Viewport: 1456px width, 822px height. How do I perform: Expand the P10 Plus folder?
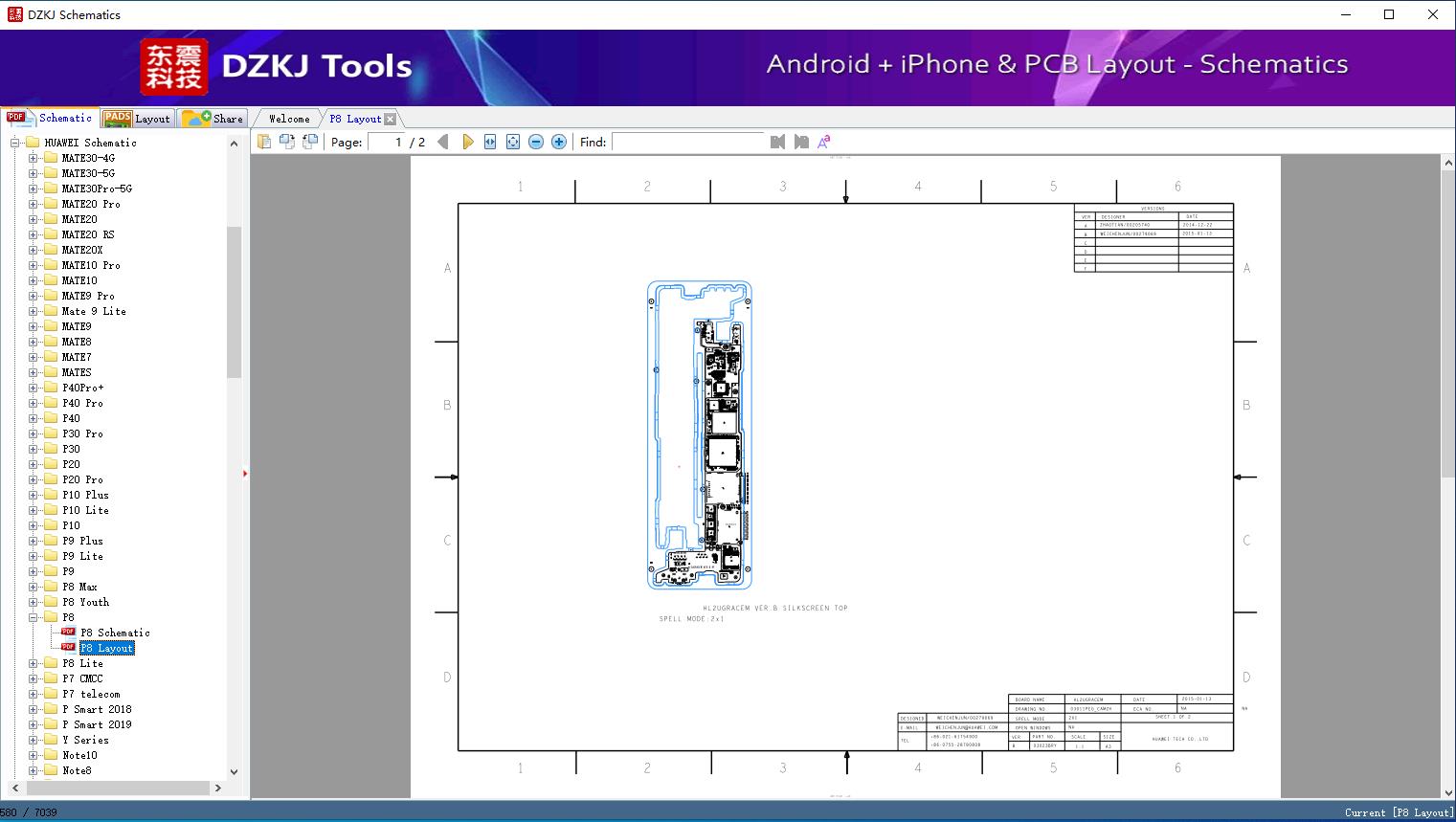[34, 495]
